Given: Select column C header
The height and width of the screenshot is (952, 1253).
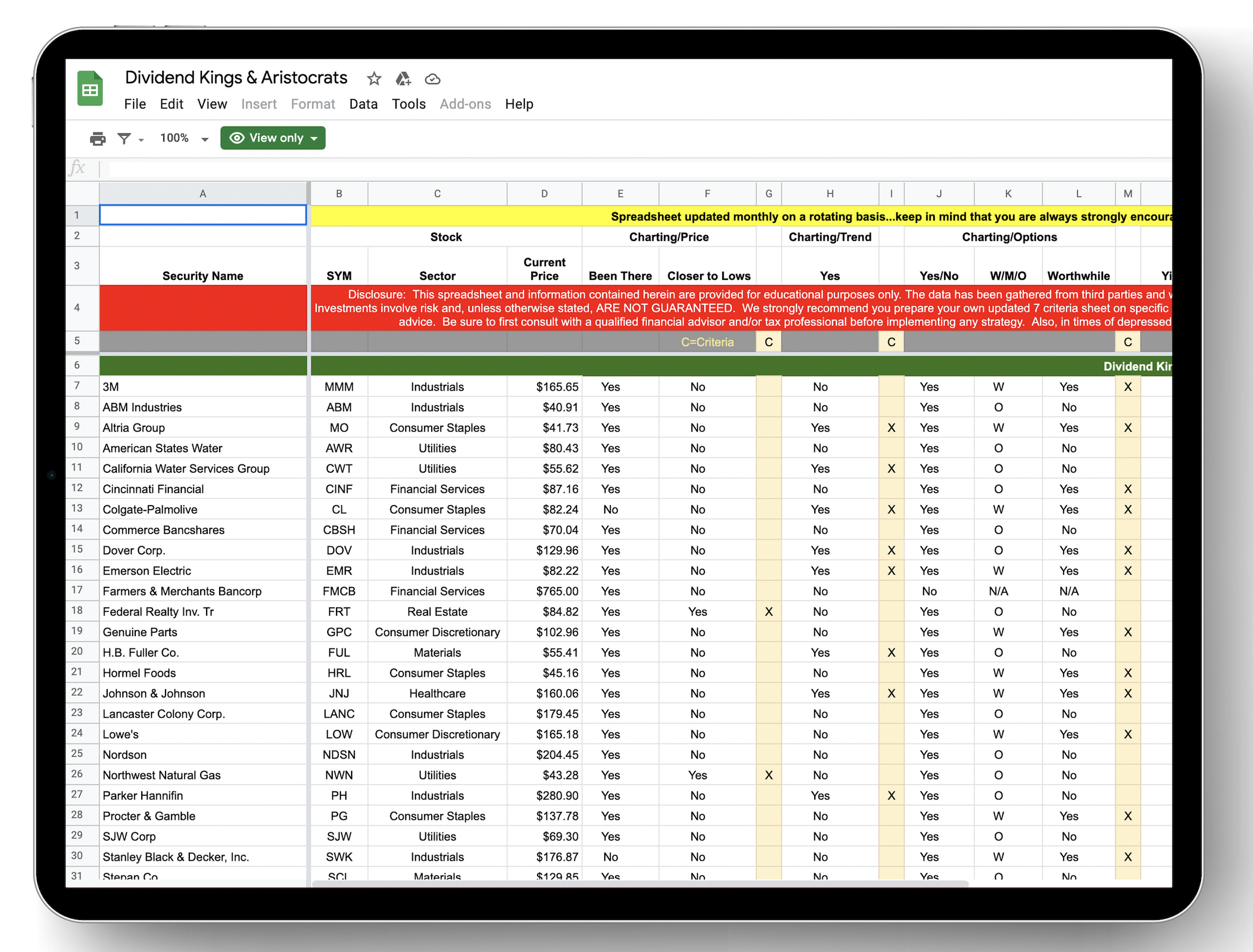Looking at the screenshot, I should (x=437, y=194).
